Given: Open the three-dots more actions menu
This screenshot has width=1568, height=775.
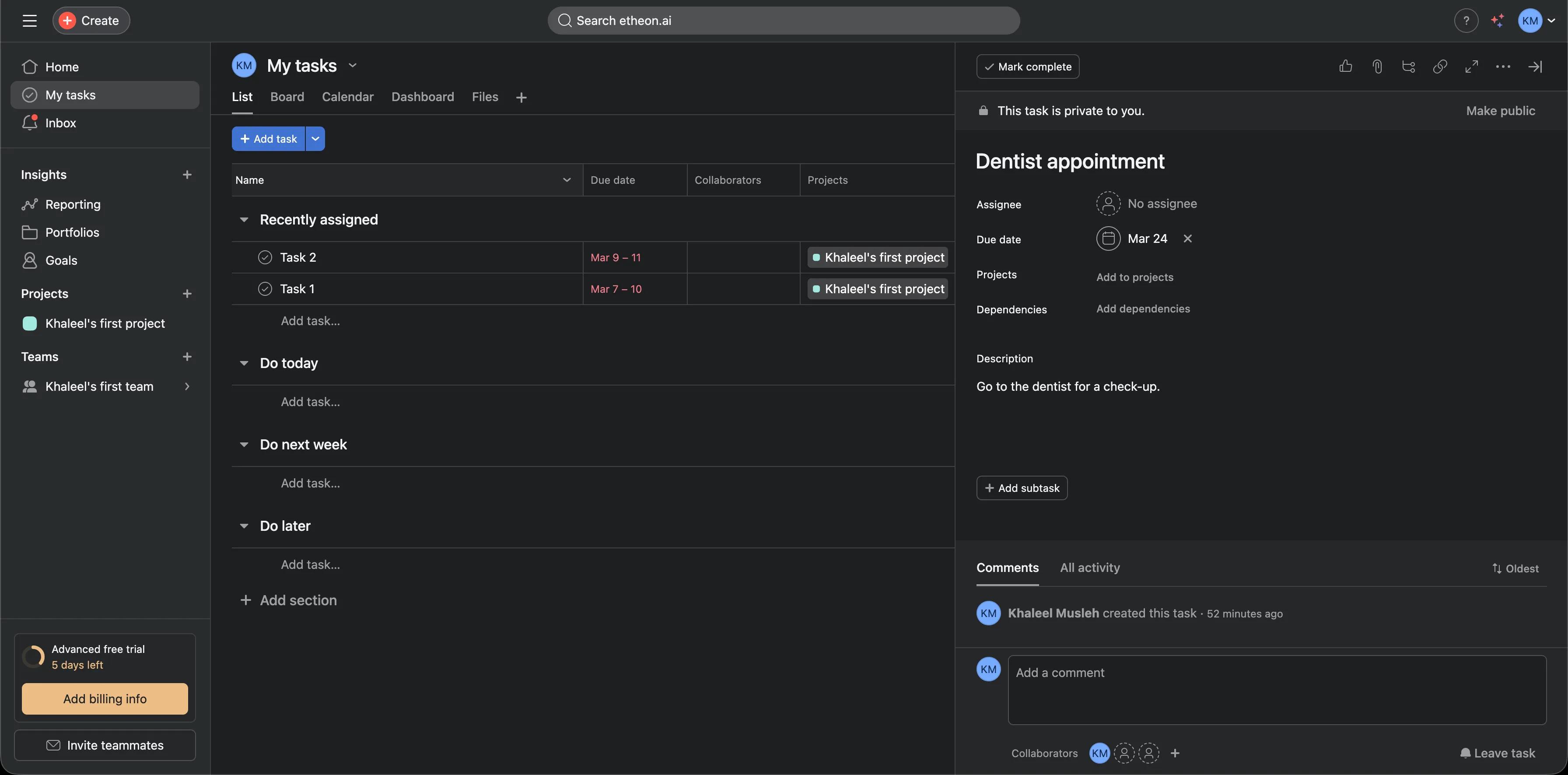Looking at the screenshot, I should pyautogui.click(x=1503, y=67).
